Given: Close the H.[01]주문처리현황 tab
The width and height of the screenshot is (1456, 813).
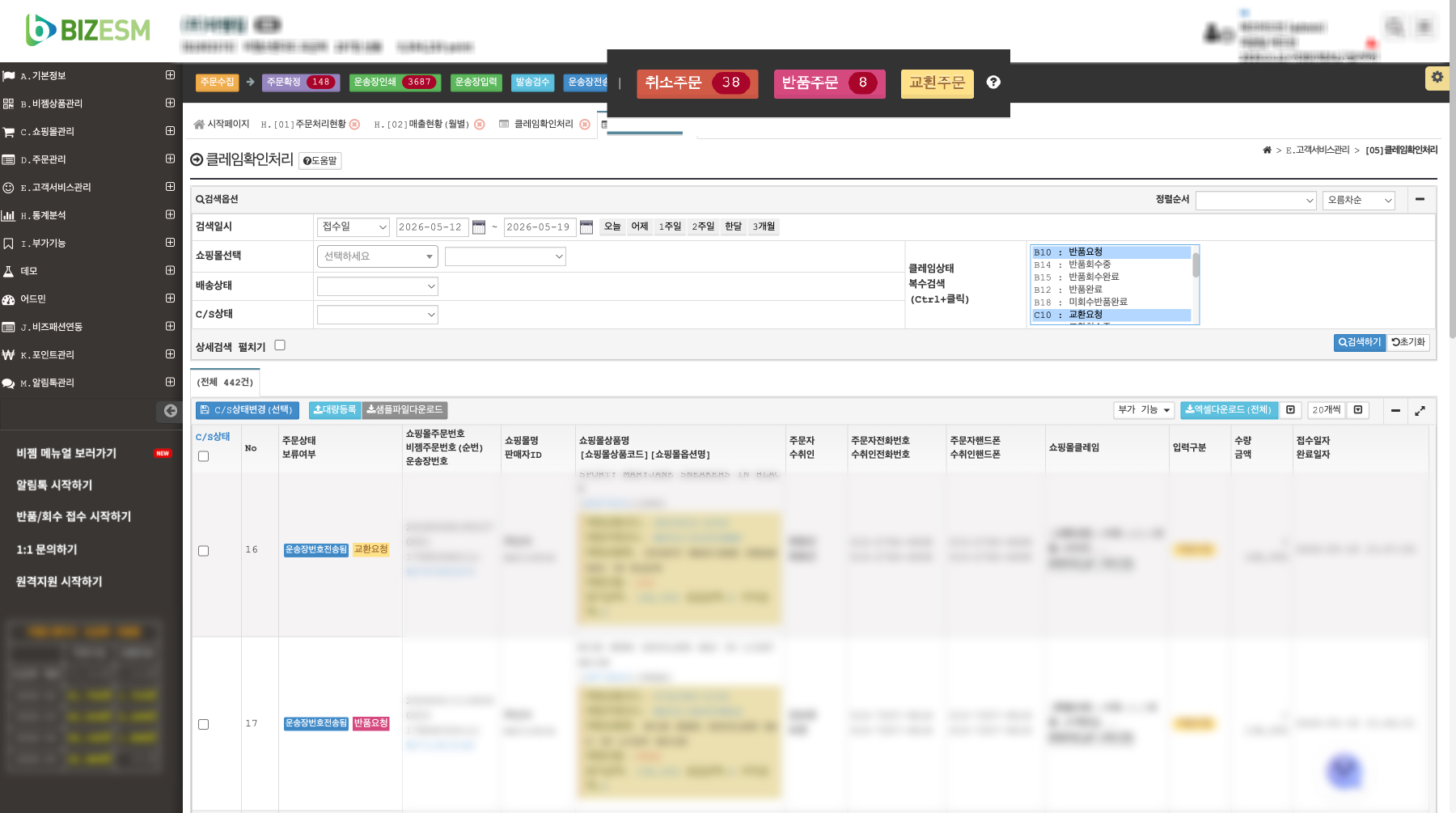Looking at the screenshot, I should pos(354,125).
